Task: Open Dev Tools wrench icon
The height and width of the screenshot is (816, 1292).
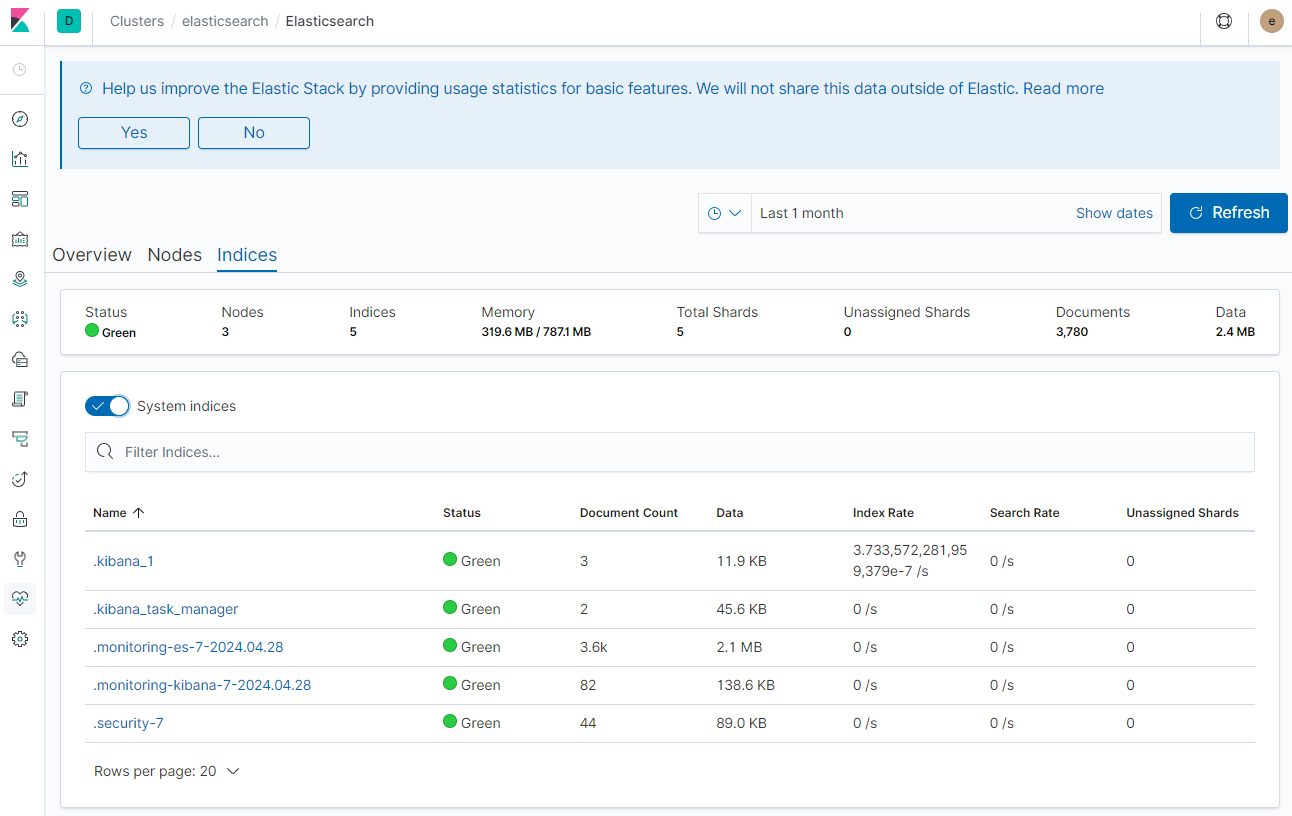Action: point(20,559)
